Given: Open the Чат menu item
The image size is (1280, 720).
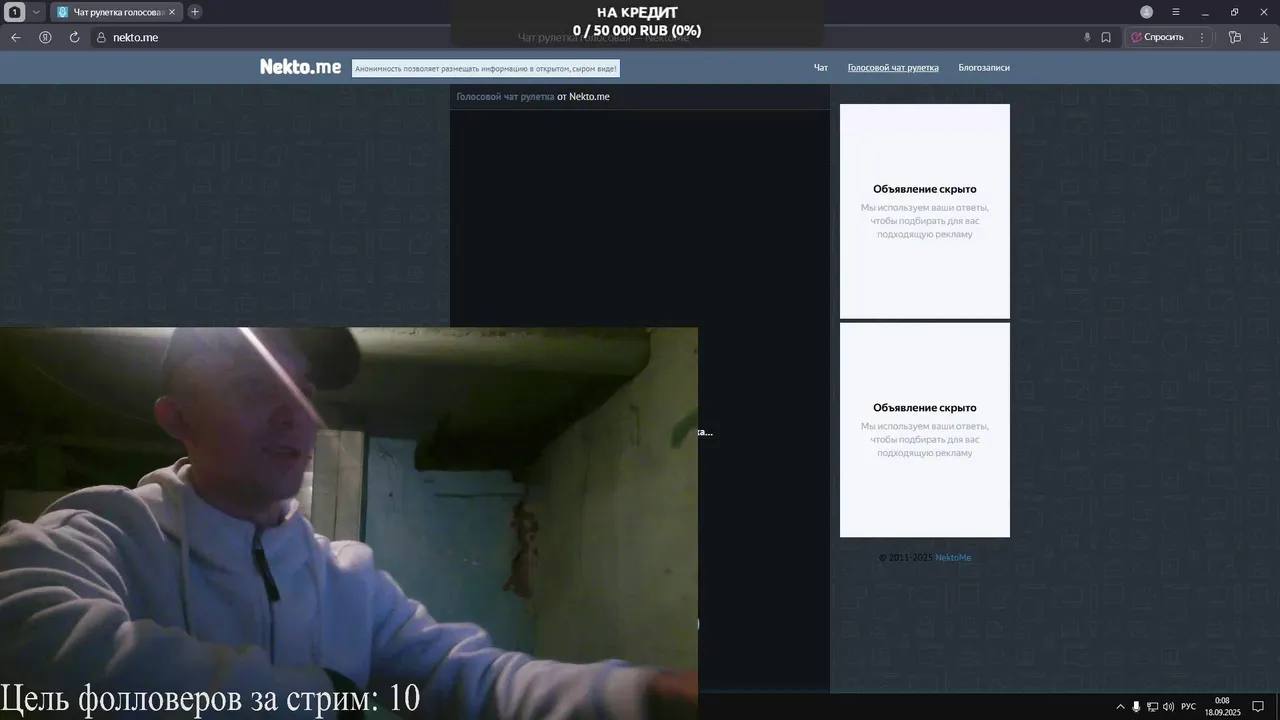Looking at the screenshot, I should [821, 68].
